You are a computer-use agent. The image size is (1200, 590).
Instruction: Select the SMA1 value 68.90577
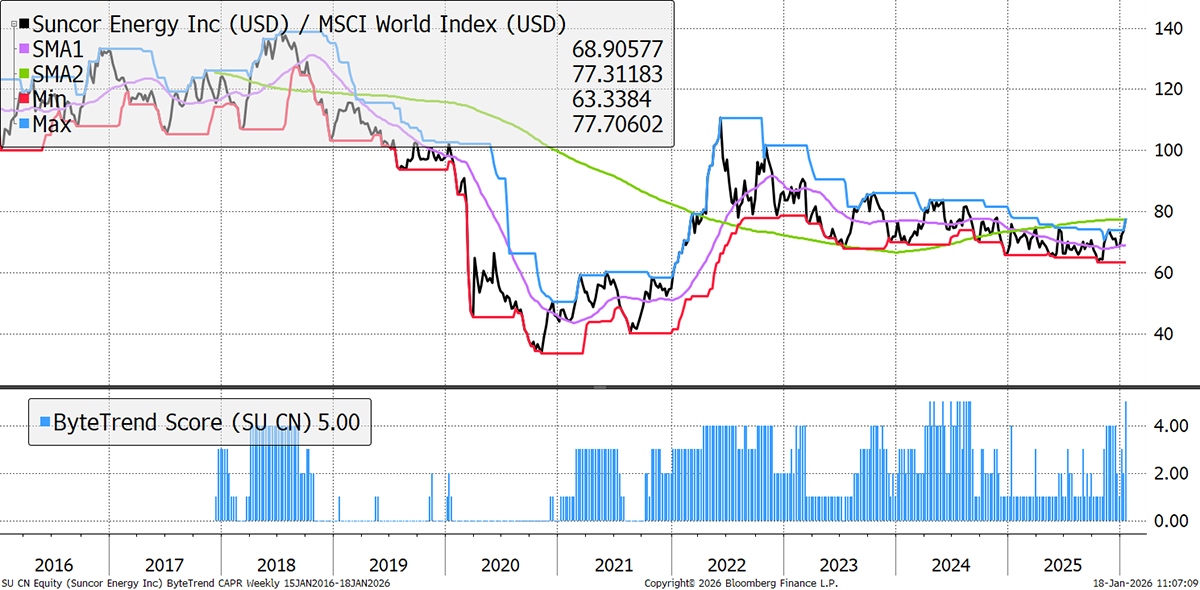pos(617,48)
